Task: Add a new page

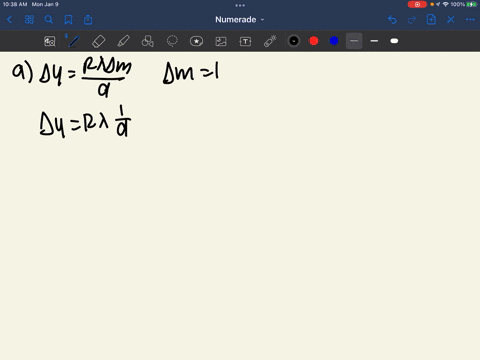Action: [x=431, y=19]
